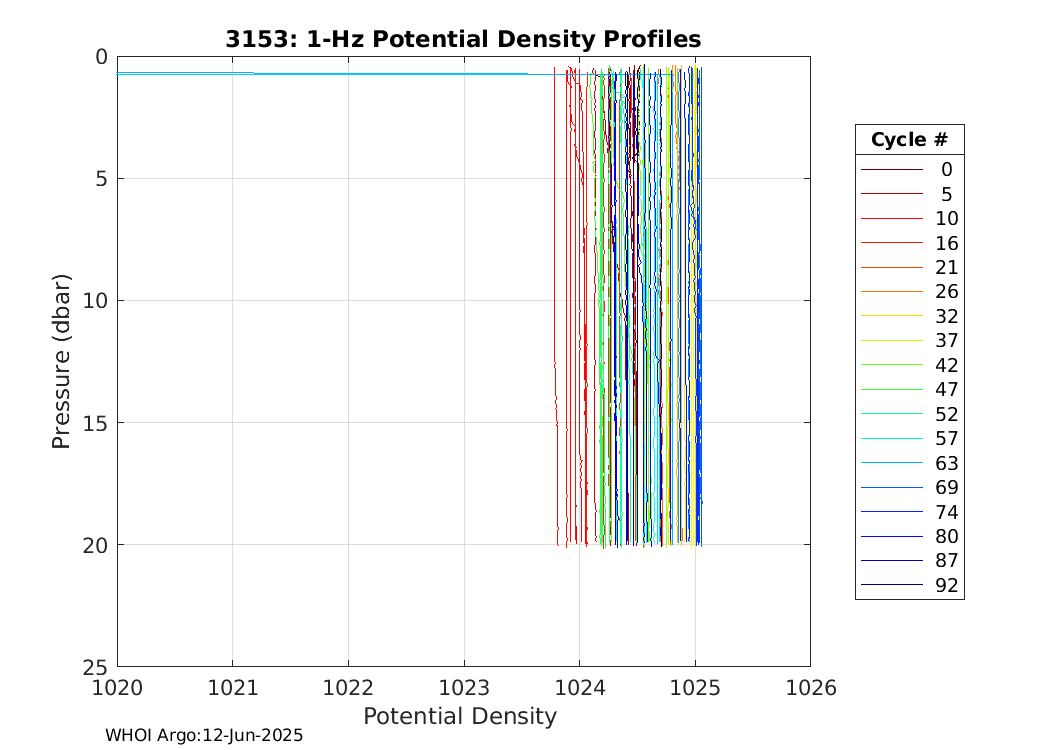The width and height of the screenshot is (1050, 750).
Task: Select legend entry for cycle 37
Action: click(x=909, y=340)
